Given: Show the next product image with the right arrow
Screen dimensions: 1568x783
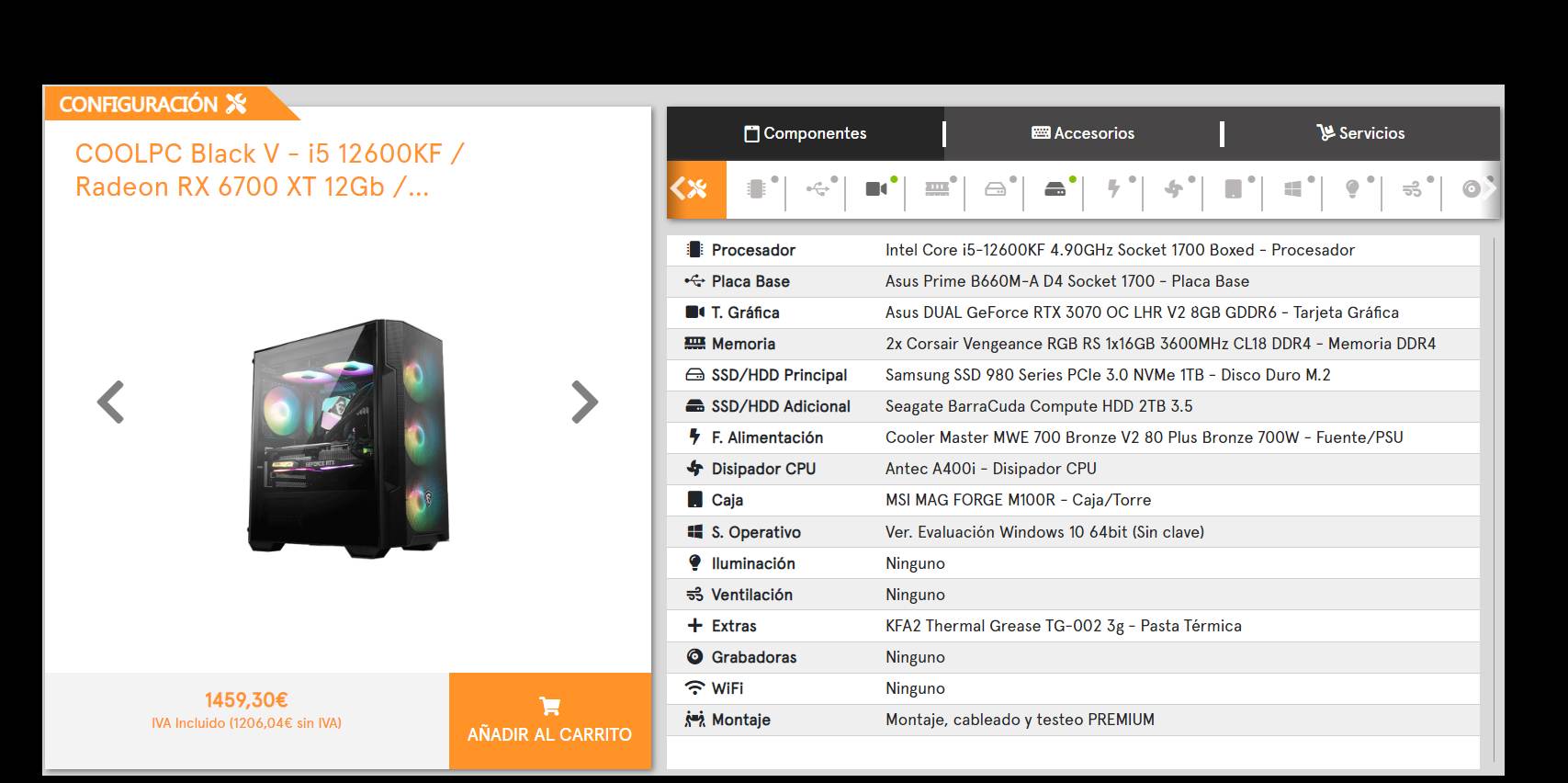Looking at the screenshot, I should point(584,402).
